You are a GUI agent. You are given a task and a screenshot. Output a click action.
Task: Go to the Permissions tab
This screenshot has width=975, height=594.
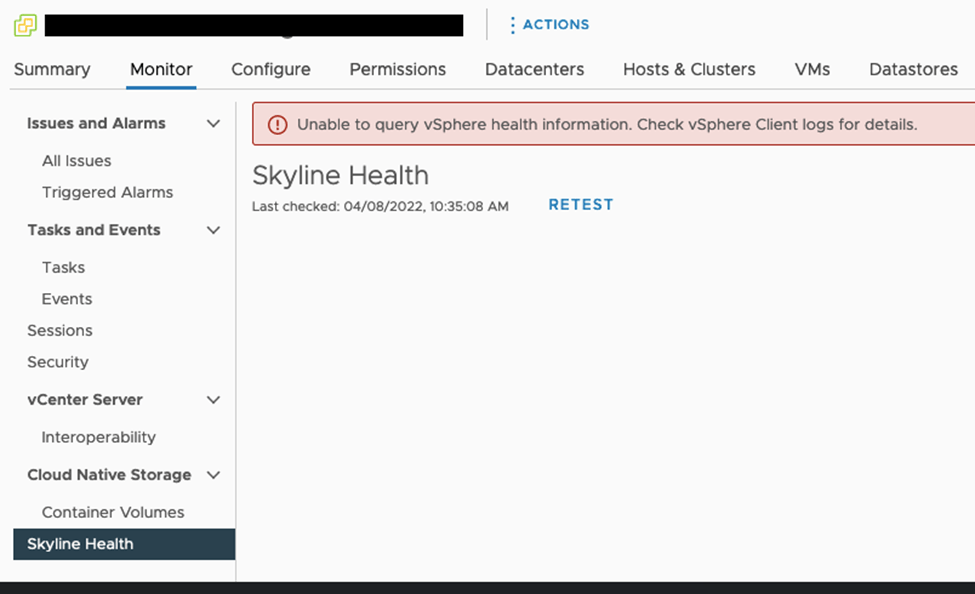click(397, 69)
